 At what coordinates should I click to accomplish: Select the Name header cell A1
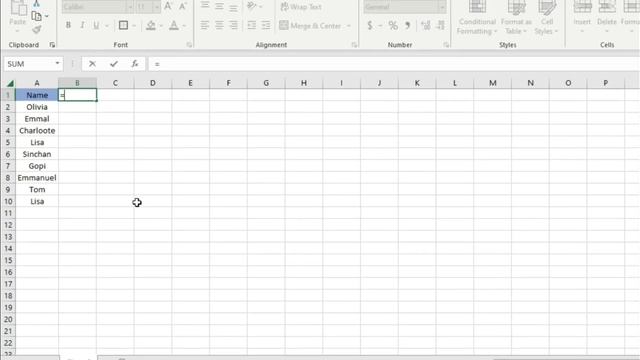point(37,95)
